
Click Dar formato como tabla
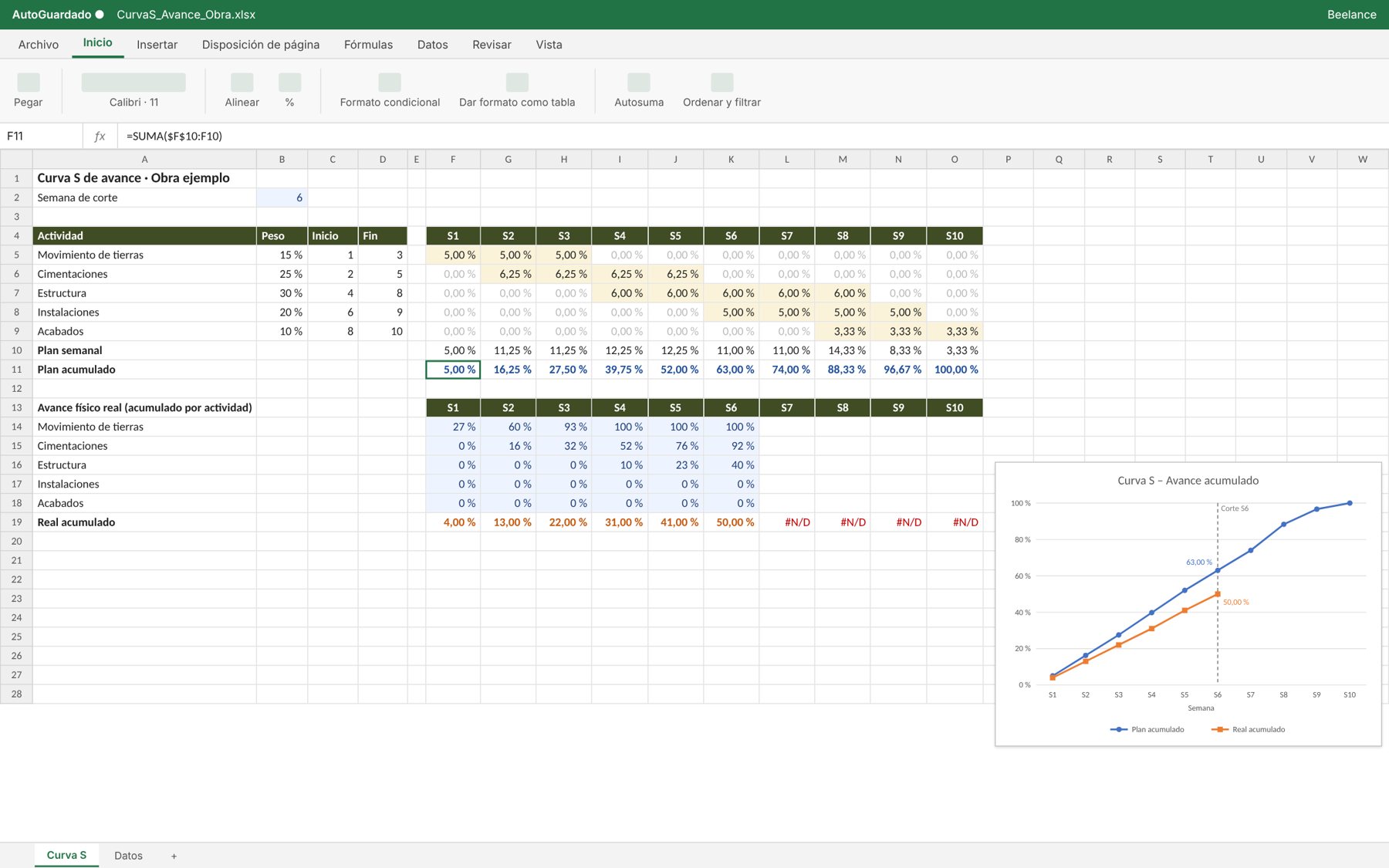(517, 83)
